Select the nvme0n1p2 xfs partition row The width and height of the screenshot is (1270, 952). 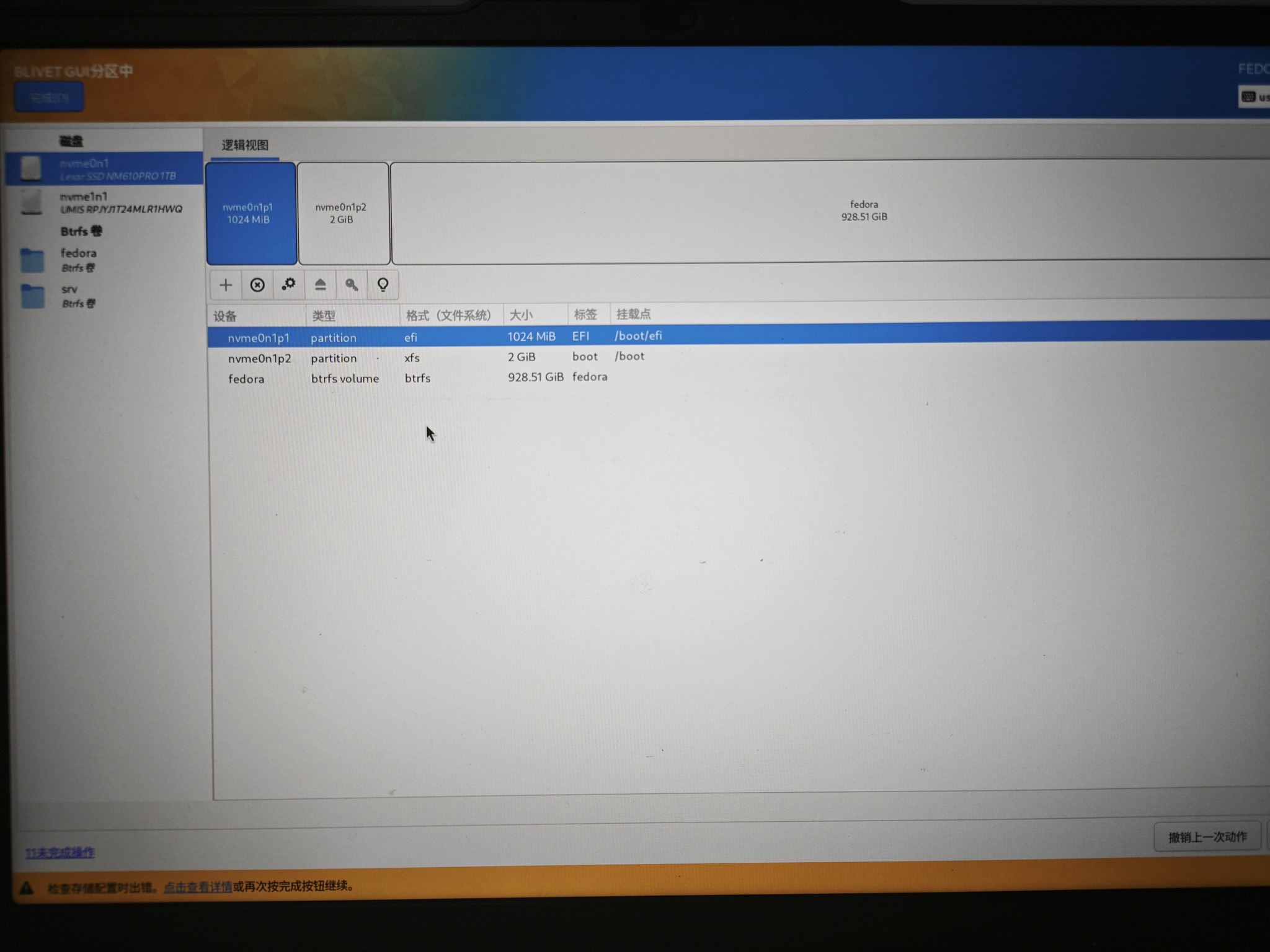(x=738, y=357)
